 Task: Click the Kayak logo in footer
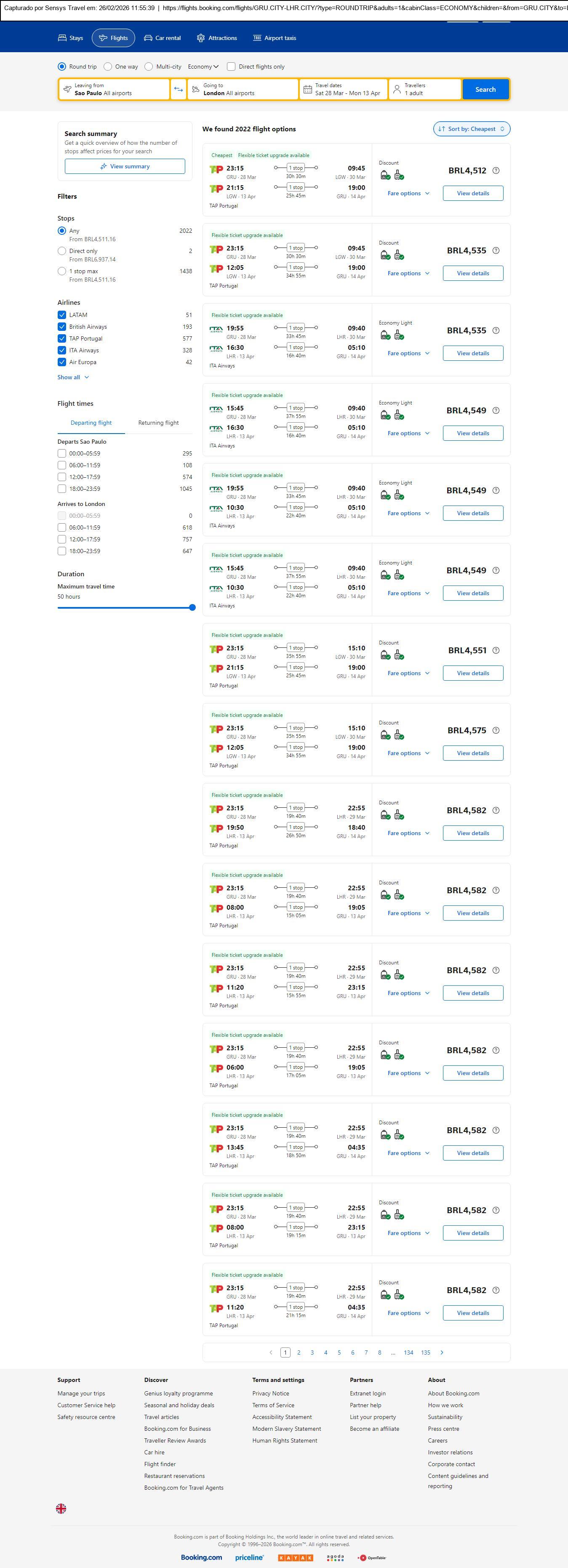pos(295,1557)
